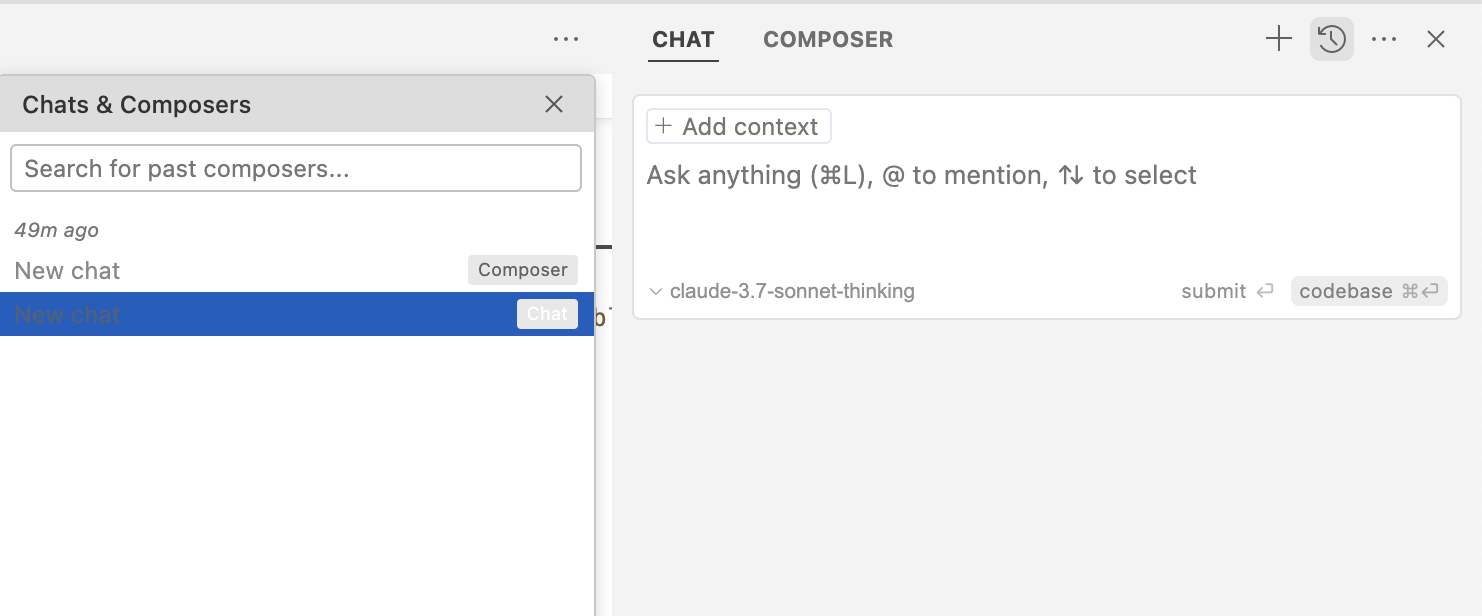This screenshot has width=1482, height=616.
Task: Switch to the CHAT tab
Action: (683, 40)
